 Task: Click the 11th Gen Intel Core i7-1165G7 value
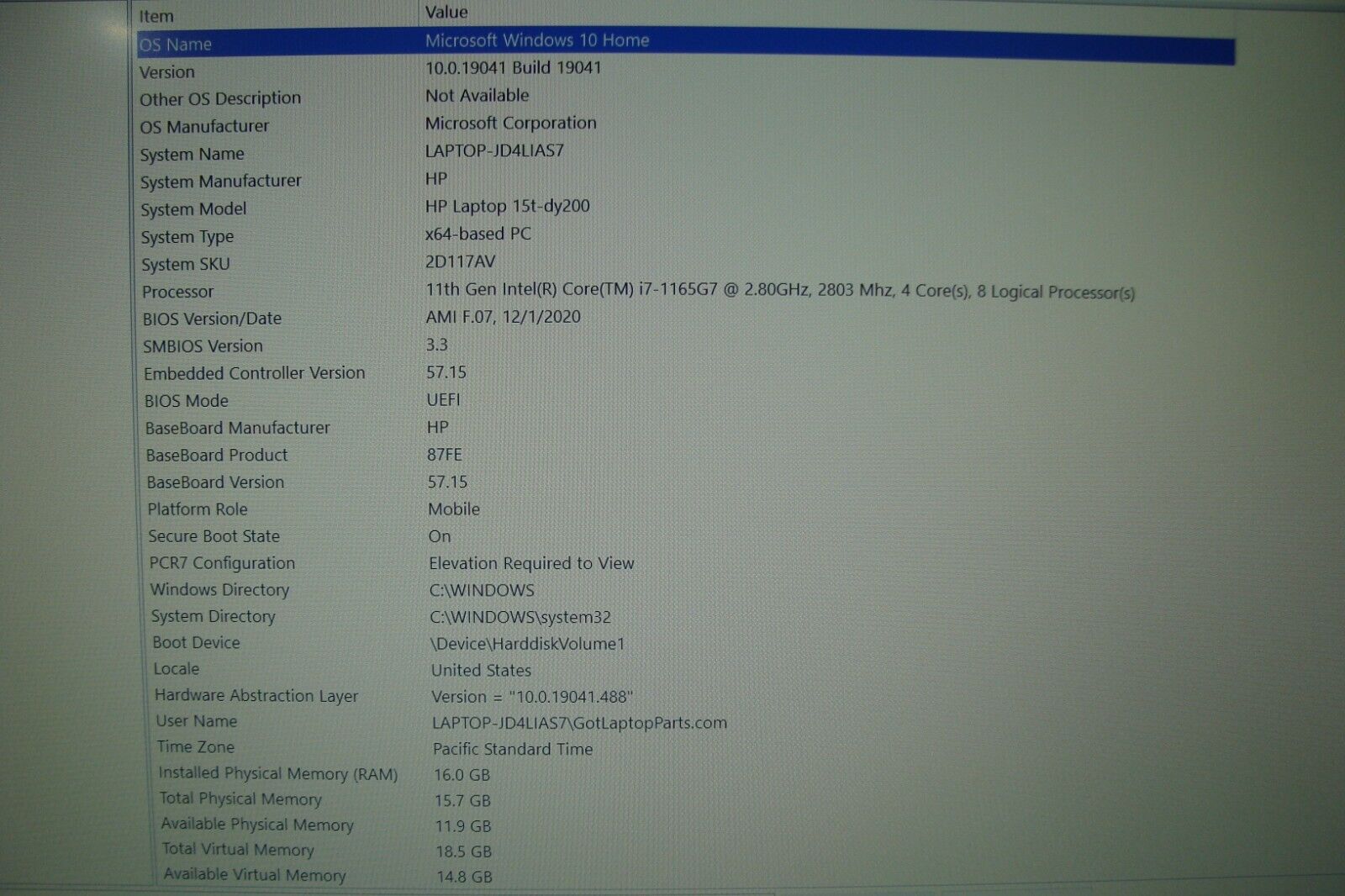coord(780,291)
